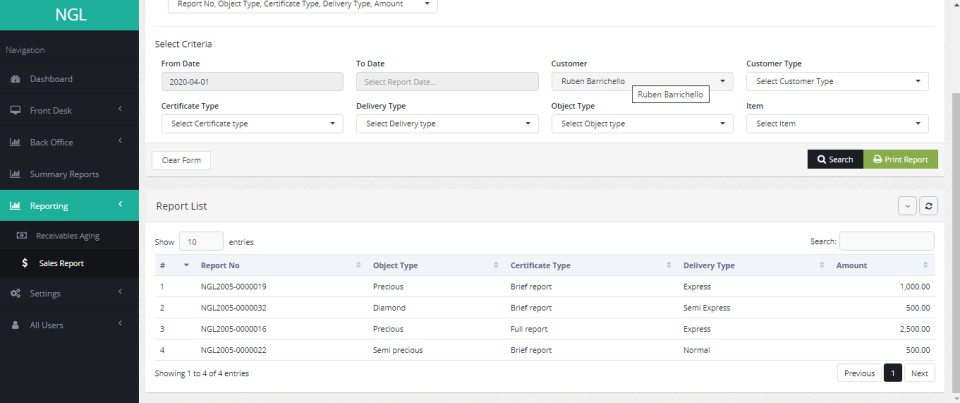Sort by Report No column arrows
960x403 pixels.
point(358,265)
